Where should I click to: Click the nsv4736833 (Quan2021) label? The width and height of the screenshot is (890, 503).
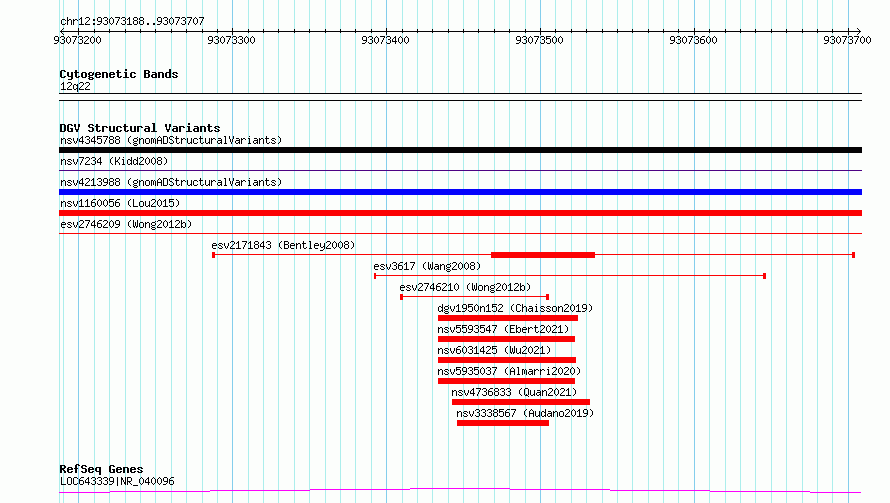[514, 392]
